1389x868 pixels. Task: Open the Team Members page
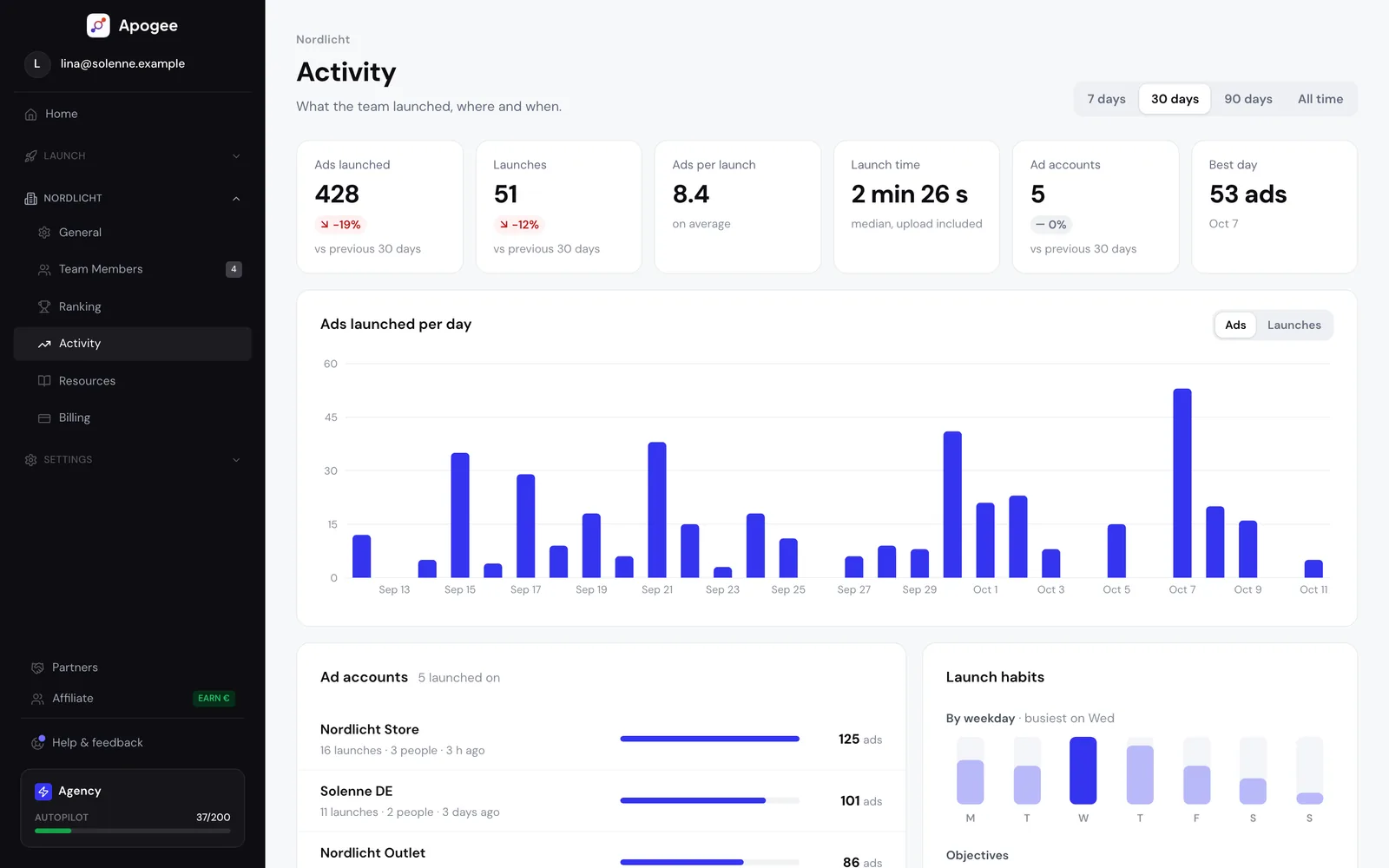click(x=133, y=269)
